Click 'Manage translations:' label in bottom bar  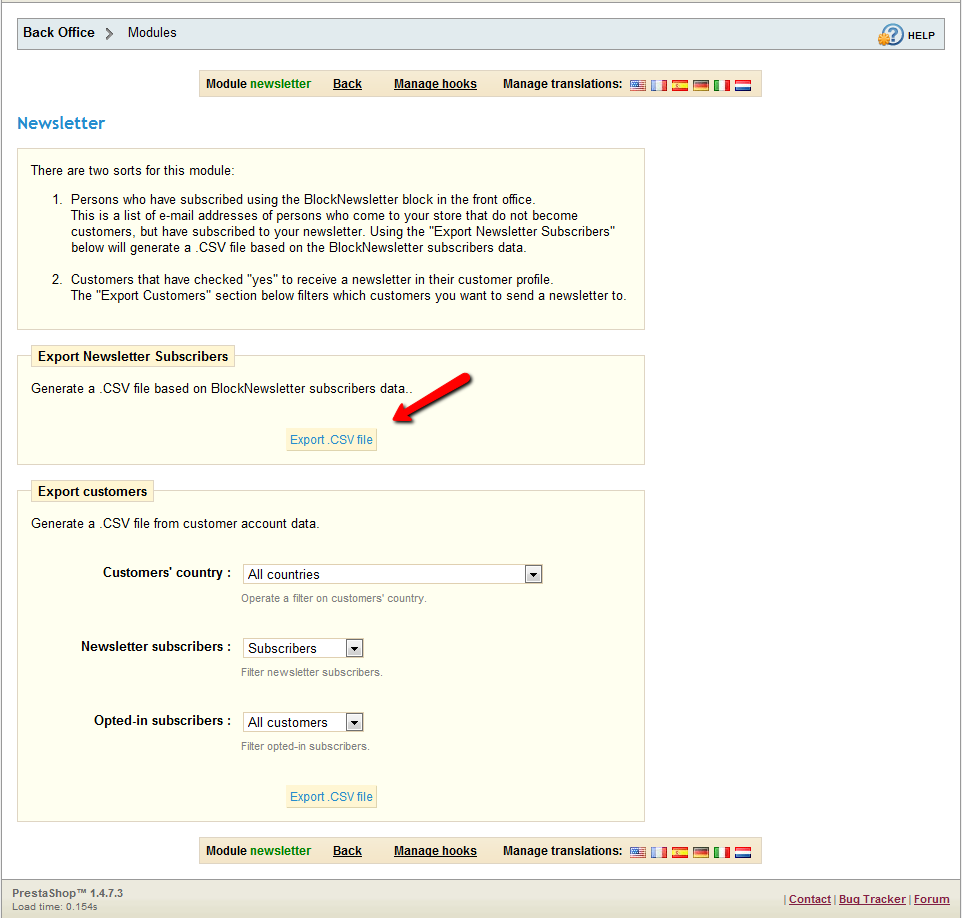click(x=563, y=850)
